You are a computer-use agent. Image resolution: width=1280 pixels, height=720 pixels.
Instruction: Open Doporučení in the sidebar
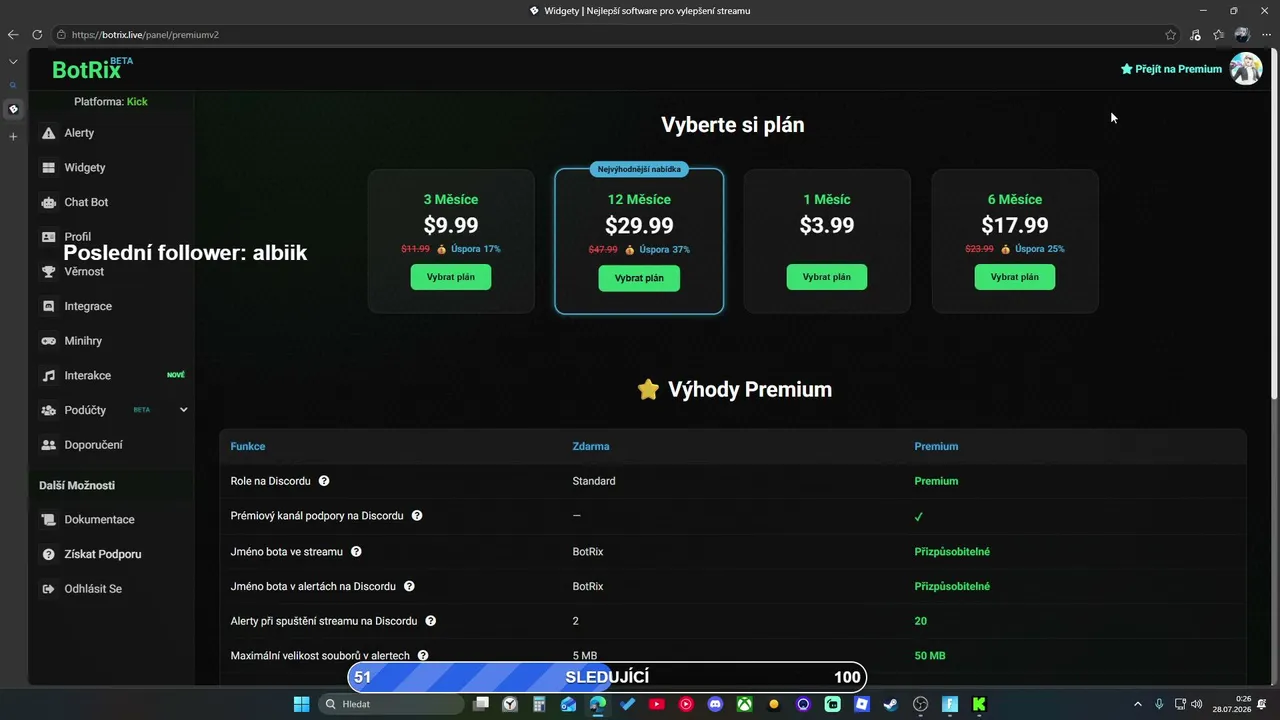(93, 445)
